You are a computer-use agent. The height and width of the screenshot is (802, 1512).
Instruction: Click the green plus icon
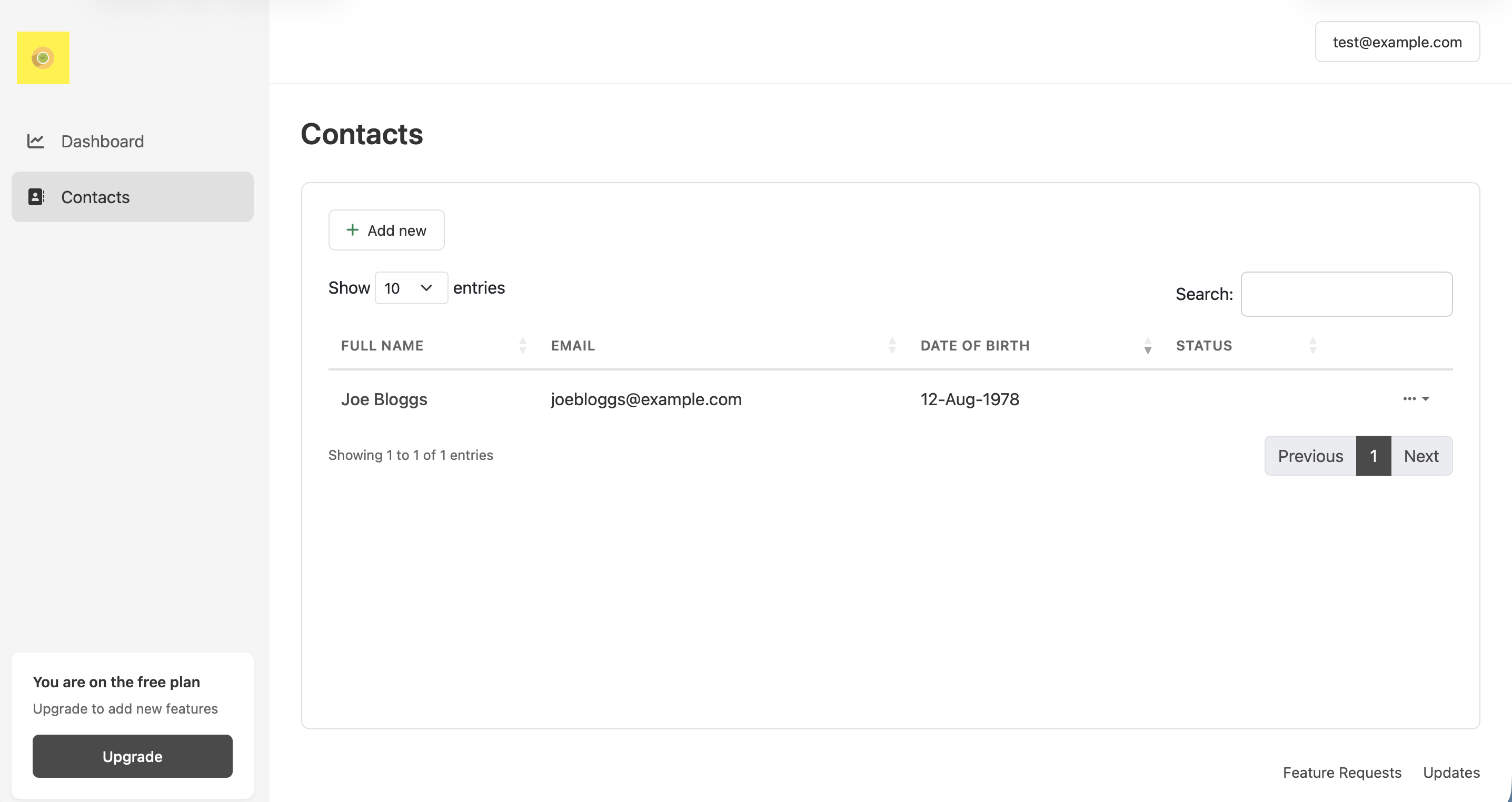[x=352, y=230]
